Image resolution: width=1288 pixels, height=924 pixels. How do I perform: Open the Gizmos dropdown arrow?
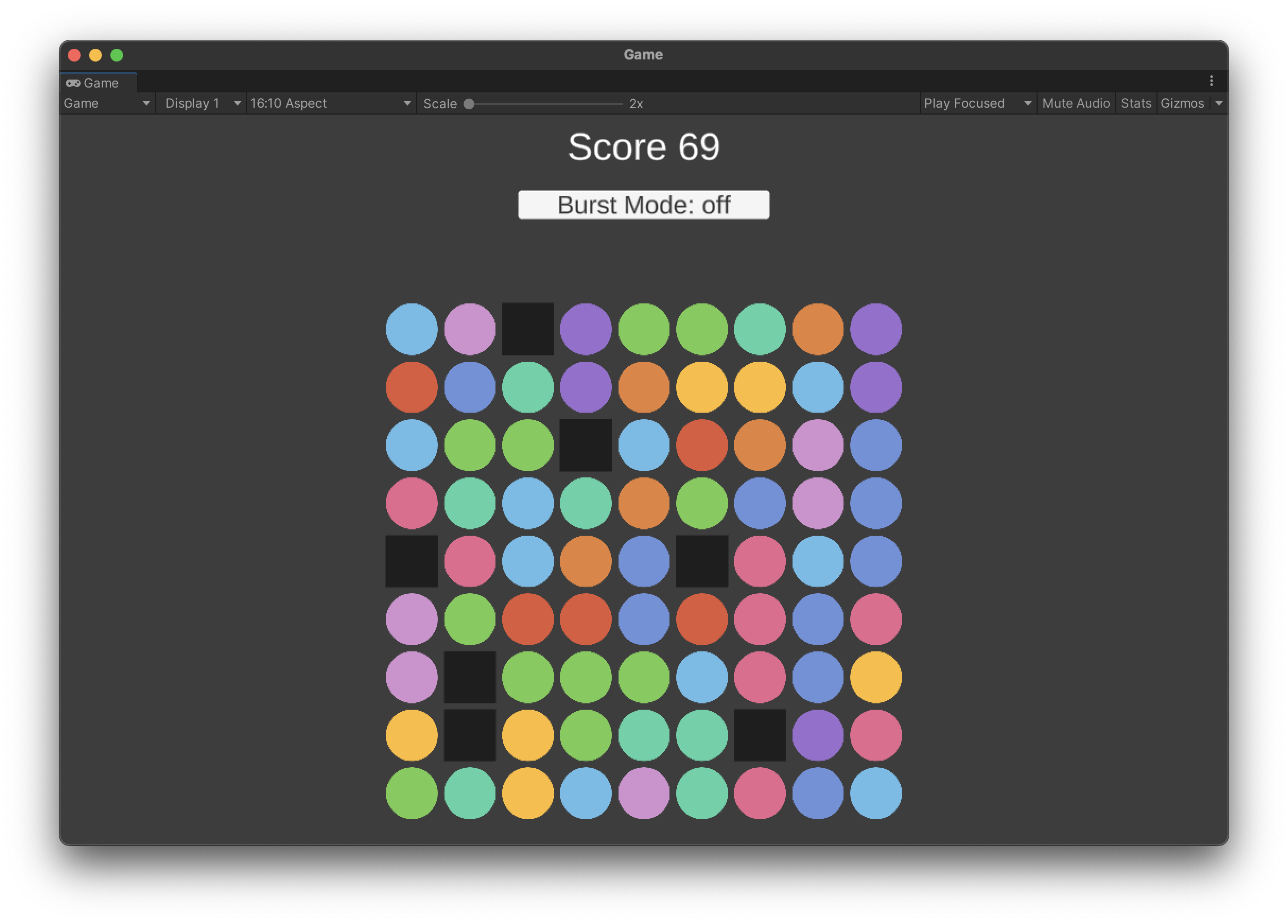click(x=1219, y=103)
